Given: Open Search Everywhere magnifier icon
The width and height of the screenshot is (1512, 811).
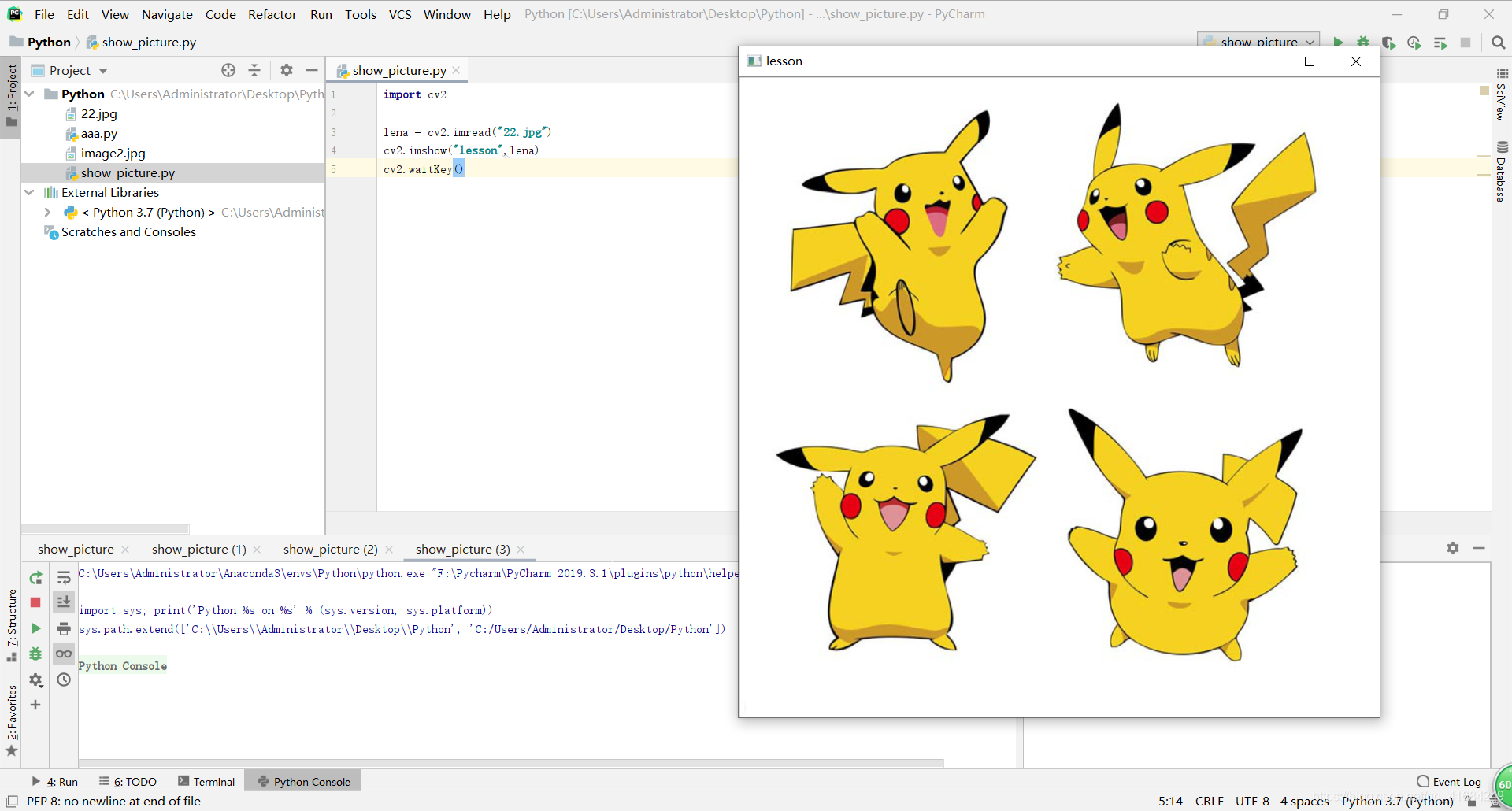Looking at the screenshot, I should (1498, 43).
